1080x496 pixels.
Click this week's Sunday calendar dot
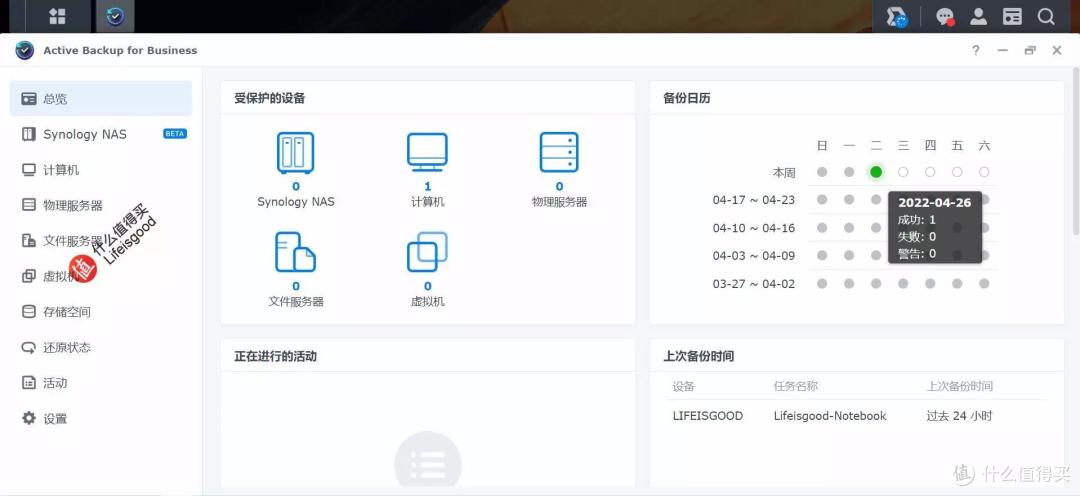coord(822,172)
